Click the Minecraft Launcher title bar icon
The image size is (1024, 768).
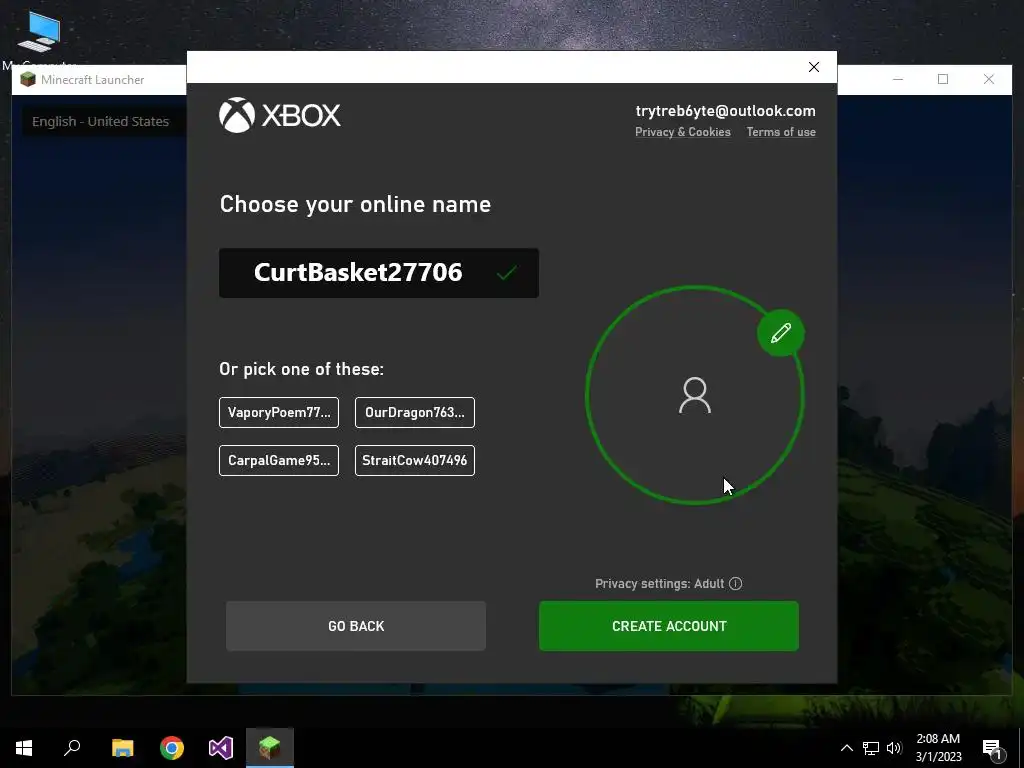27,80
